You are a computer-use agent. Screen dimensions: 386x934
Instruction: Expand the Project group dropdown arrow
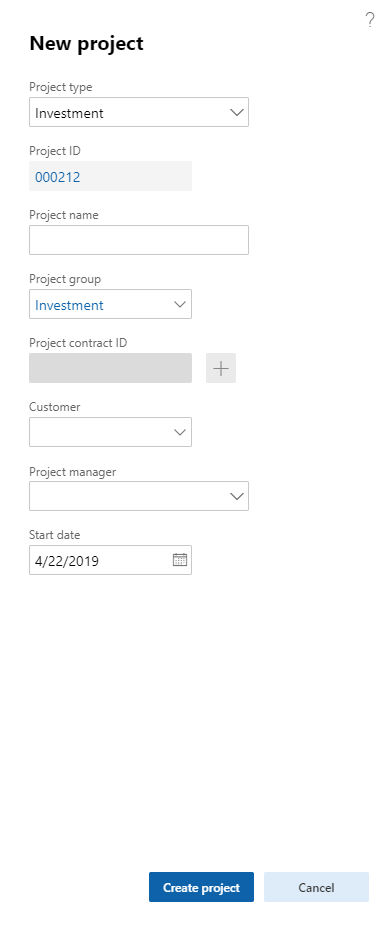click(180, 304)
